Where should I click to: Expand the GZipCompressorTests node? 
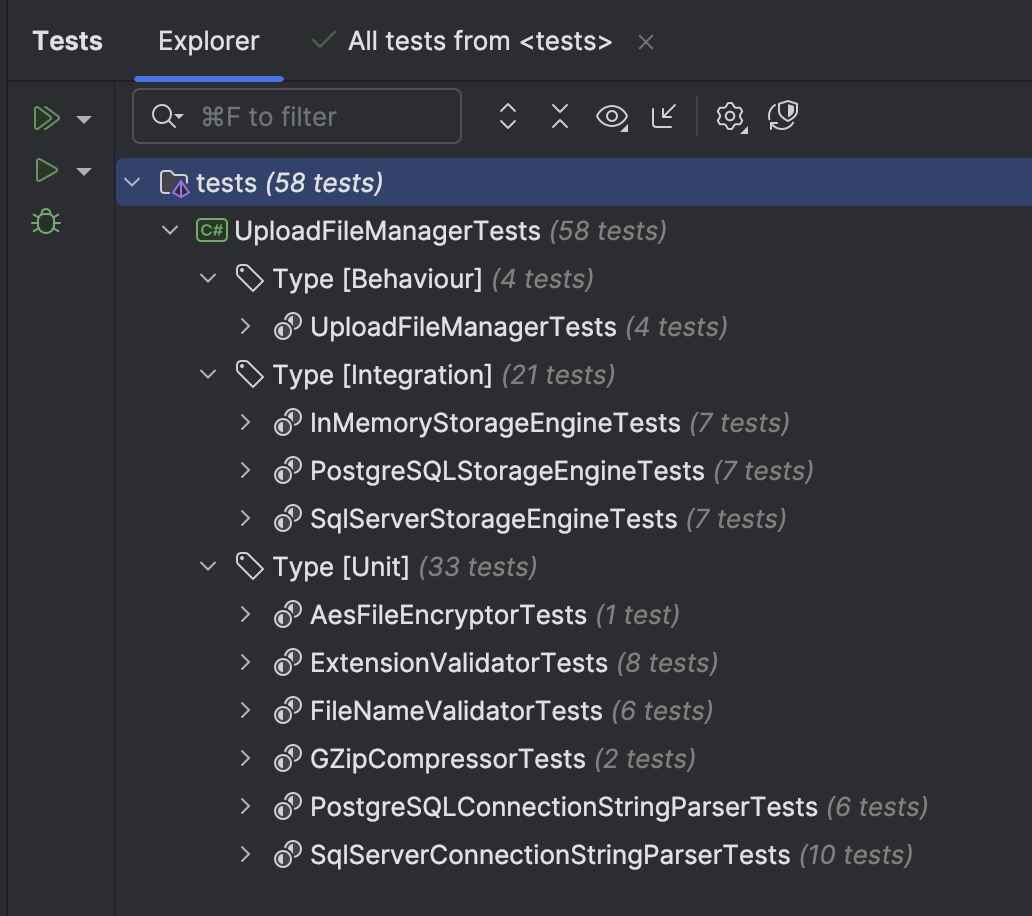click(245, 759)
